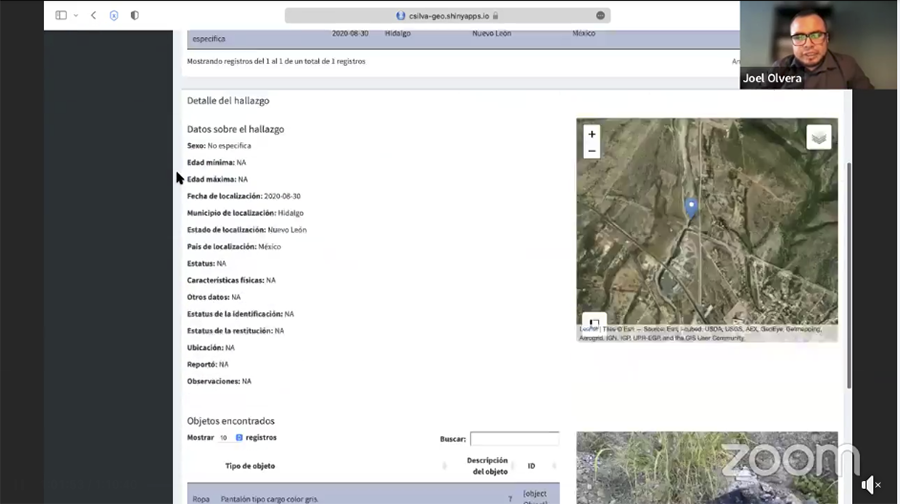Screen dimensions: 900x504
Task: Select the Pantalón tipo cargo row
Action: [x=373, y=495]
